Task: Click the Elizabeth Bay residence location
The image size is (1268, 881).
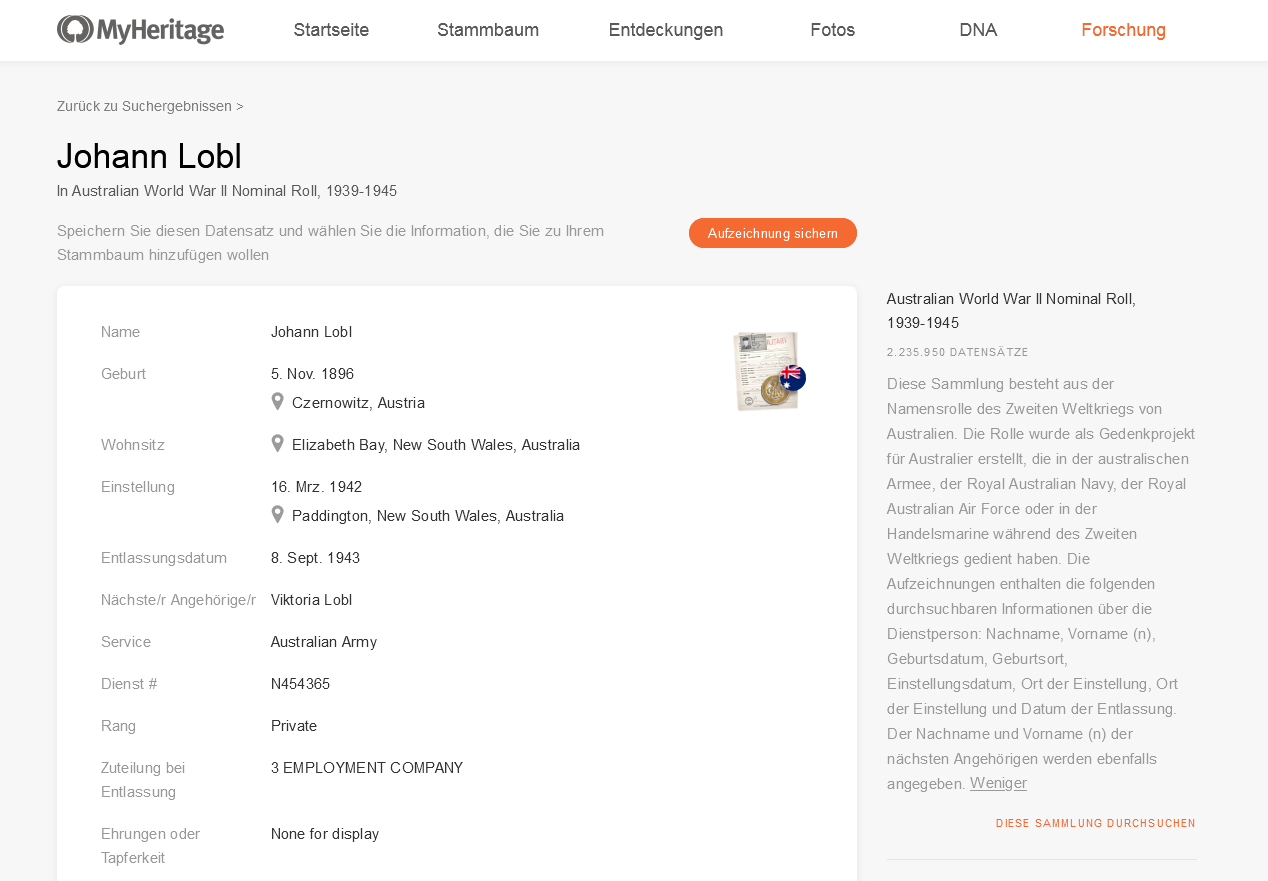Action: point(435,445)
